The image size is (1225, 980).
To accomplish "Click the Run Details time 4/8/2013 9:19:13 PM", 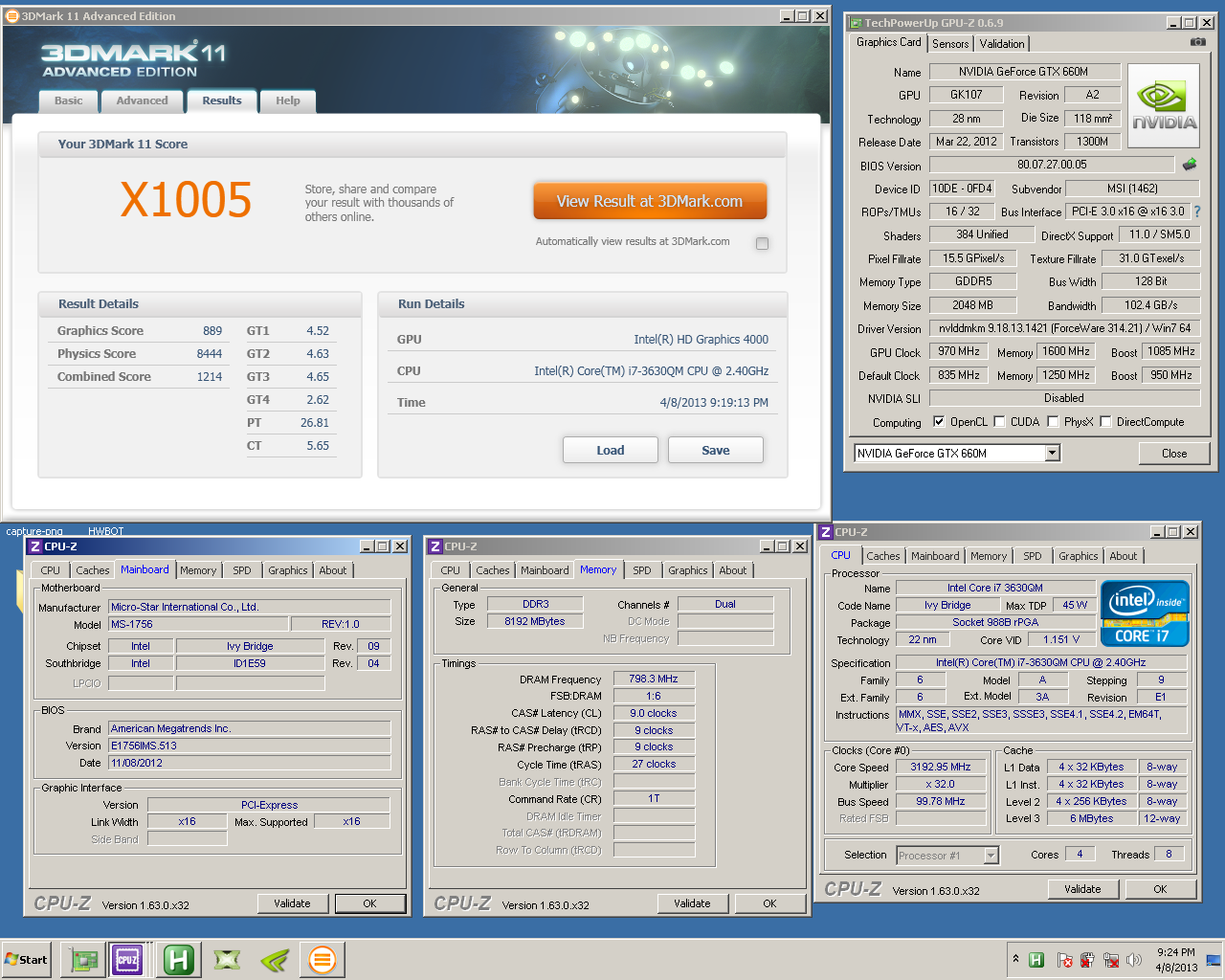I will click(x=714, y=403).
